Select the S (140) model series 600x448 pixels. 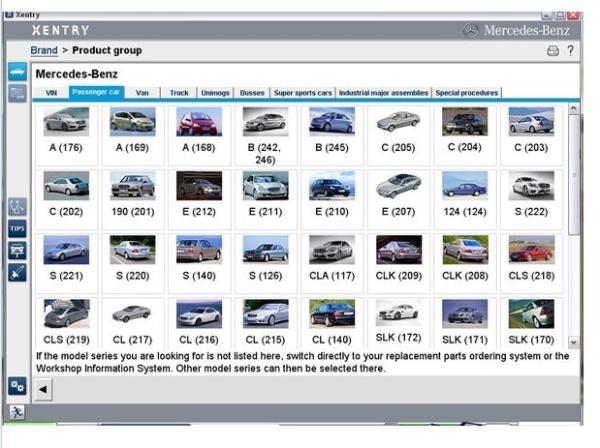click(x=199, y=263)
